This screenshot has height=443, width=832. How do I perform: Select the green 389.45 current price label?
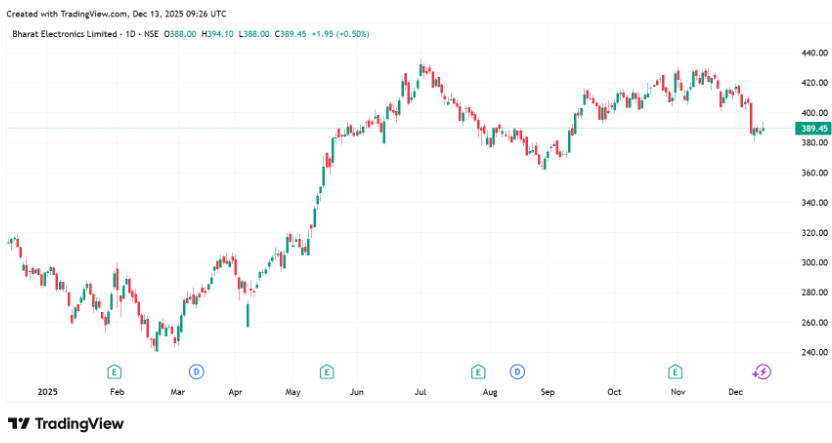click(812, 129)
